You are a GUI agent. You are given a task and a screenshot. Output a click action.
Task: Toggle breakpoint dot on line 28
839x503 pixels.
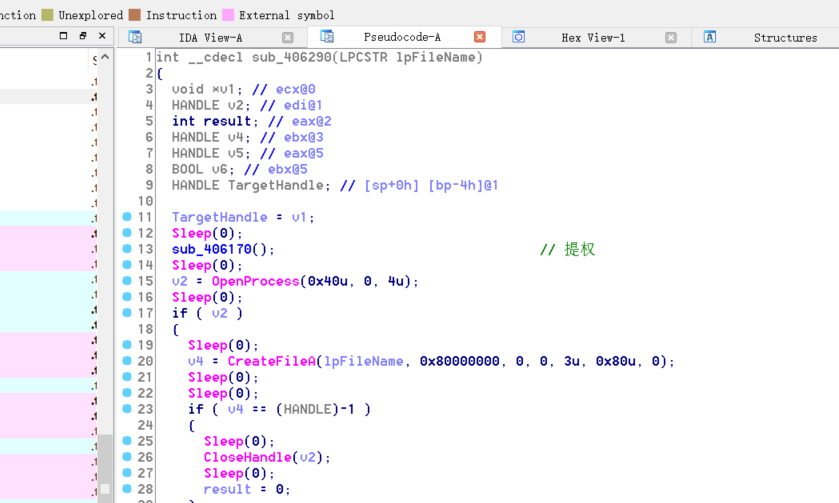point(127,489)
